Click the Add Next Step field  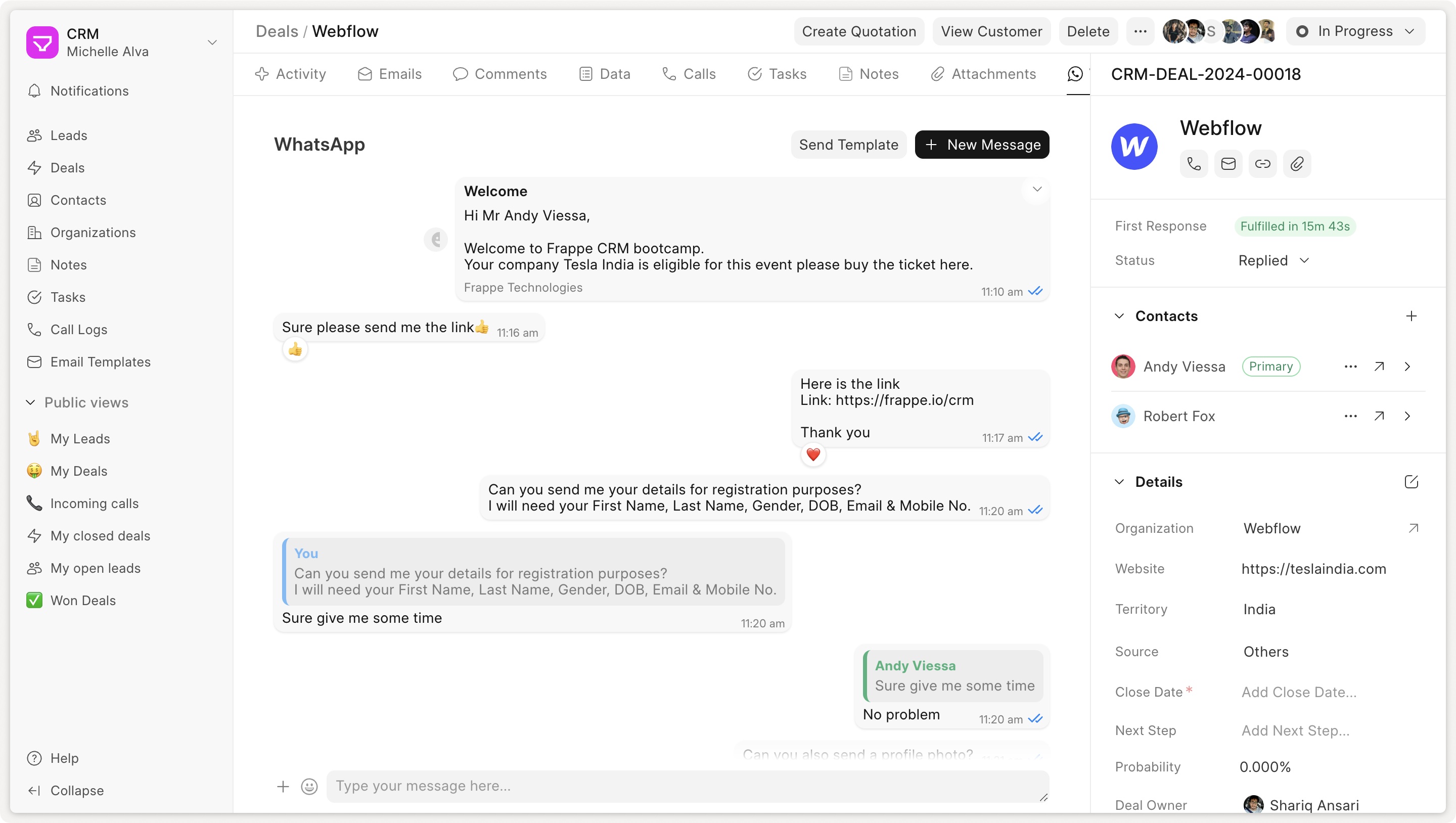click(1295, 730)
